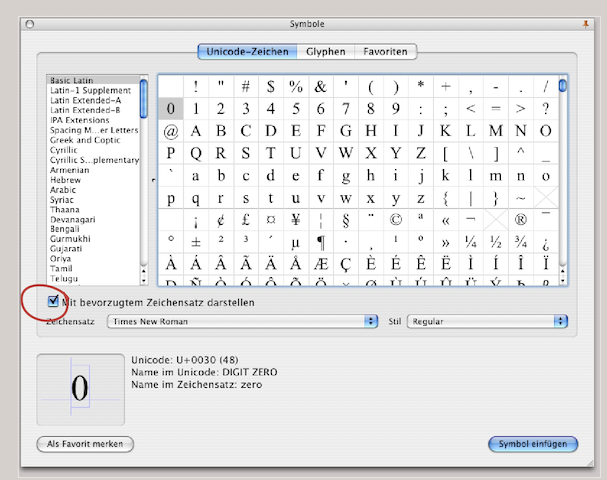Click the one-half fraction glyph
This screenshot has height=480, width=607.
496,241
